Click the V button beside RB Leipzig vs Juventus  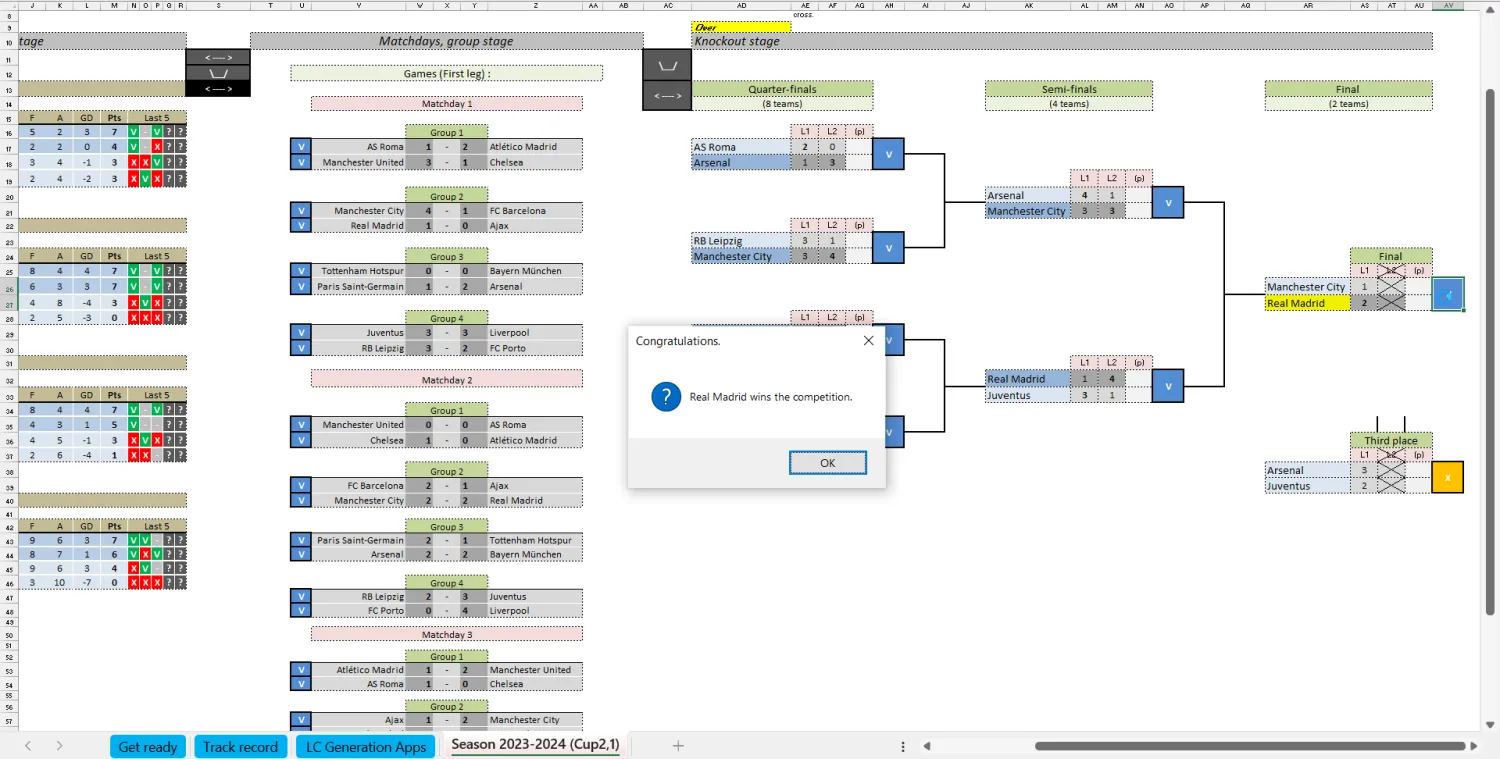300,597
